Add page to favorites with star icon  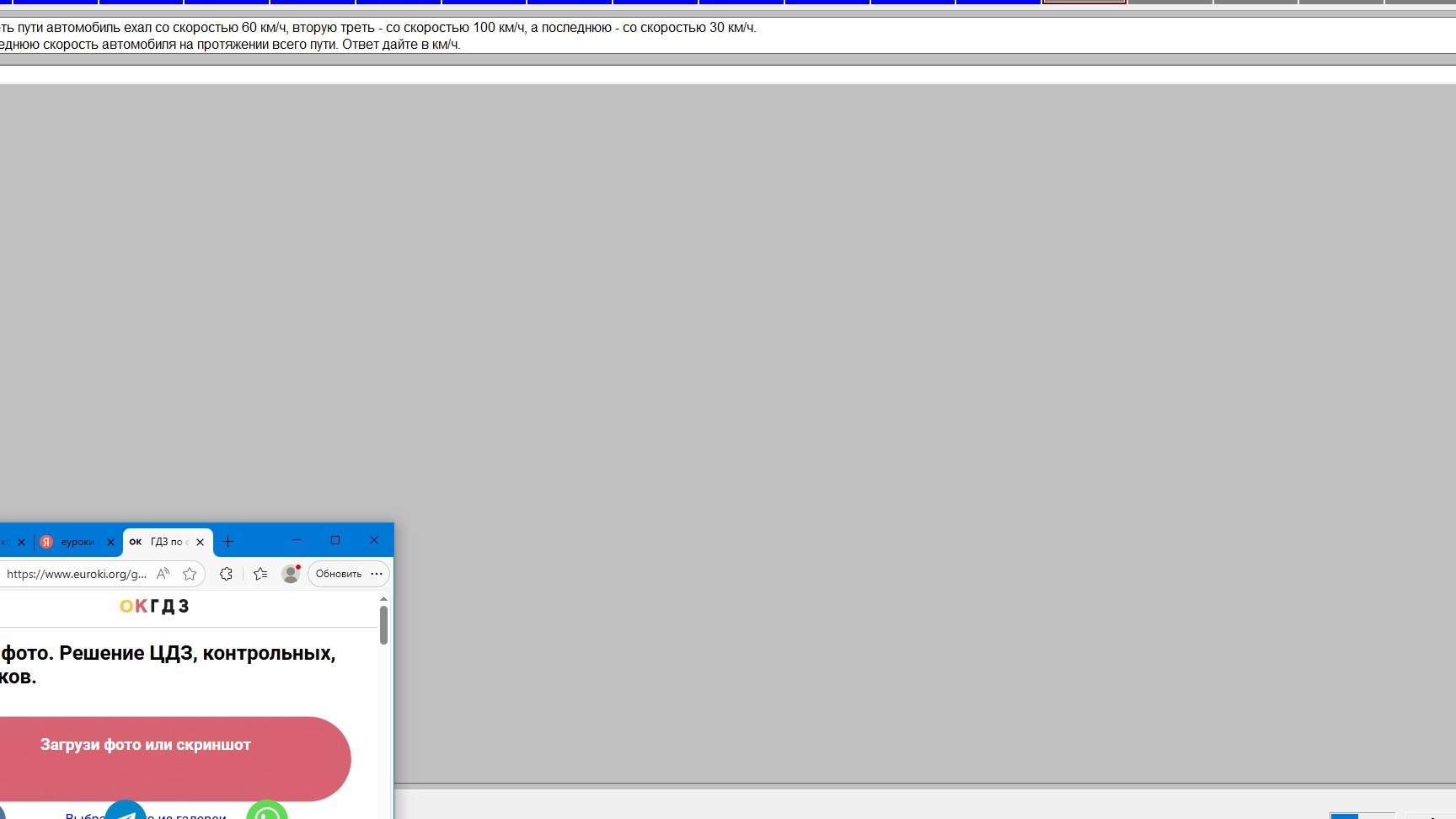[190, 574]
